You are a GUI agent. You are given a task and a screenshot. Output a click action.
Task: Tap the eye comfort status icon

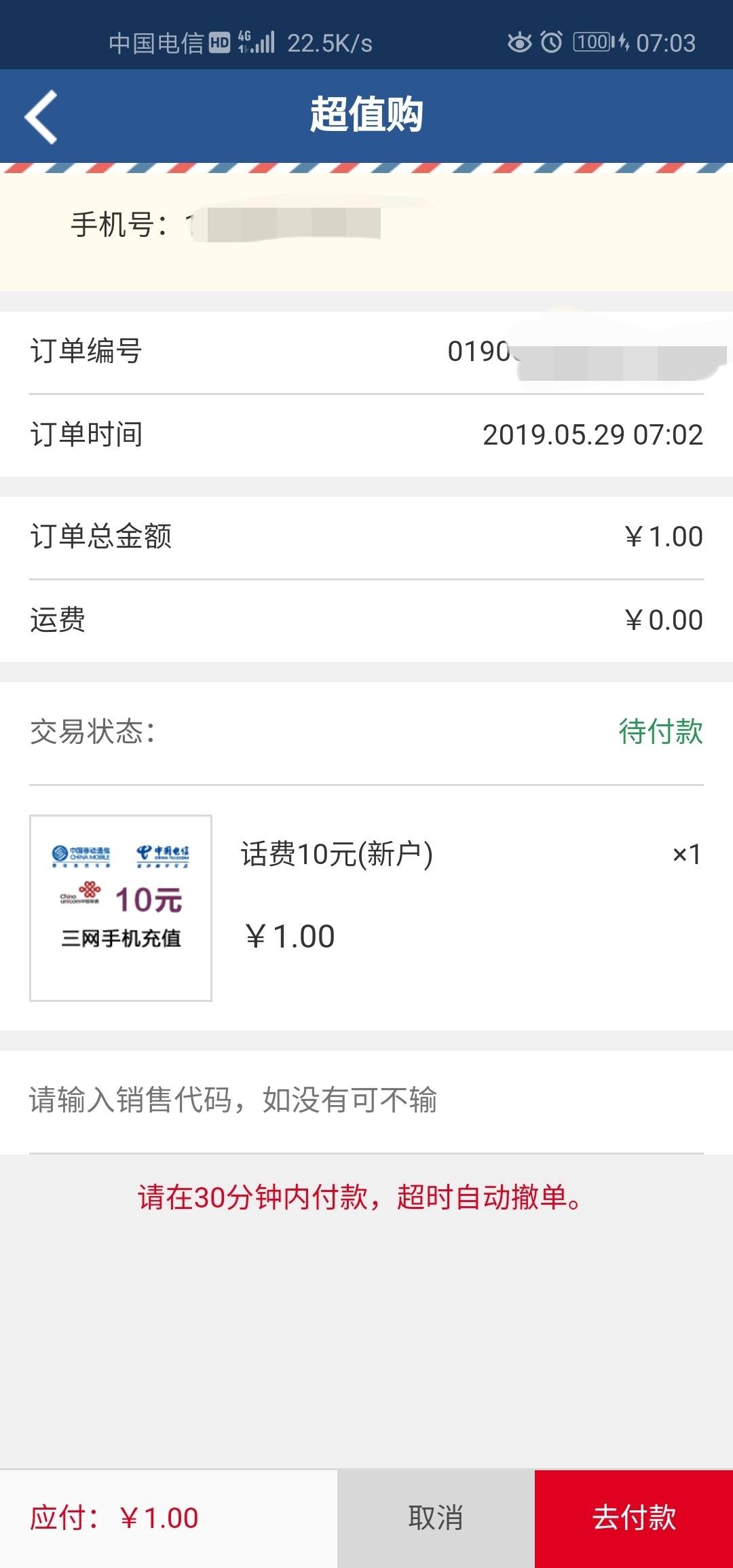tap(520, 43)
